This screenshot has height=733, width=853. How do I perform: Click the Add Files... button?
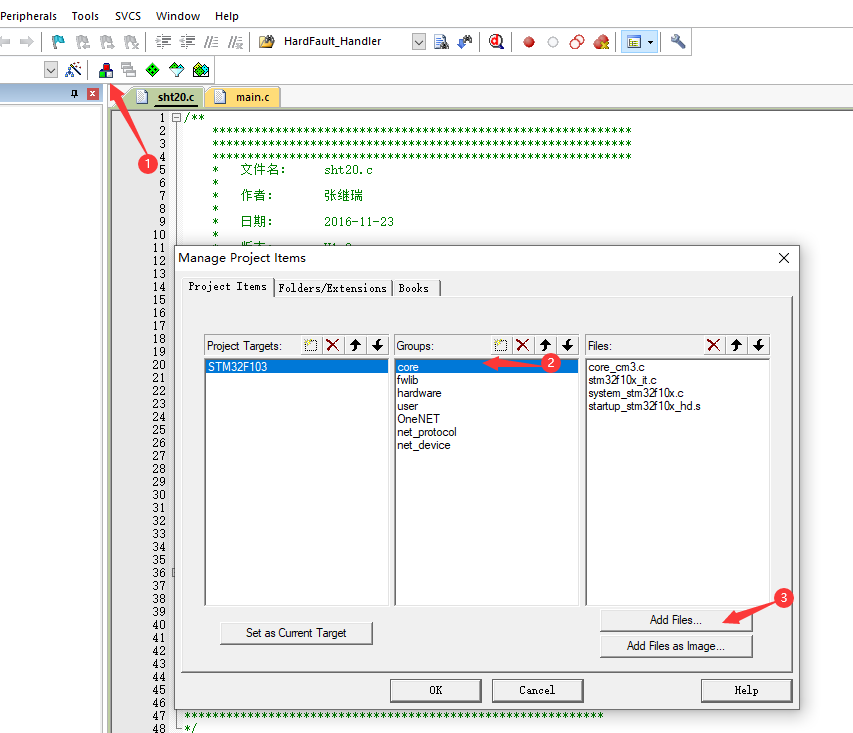[676, 620]
